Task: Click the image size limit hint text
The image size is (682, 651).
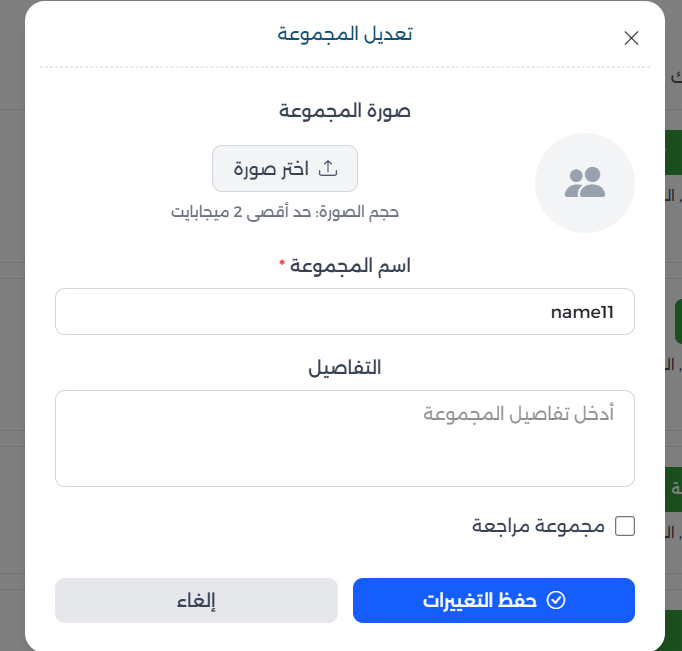Action: (285, 212)
